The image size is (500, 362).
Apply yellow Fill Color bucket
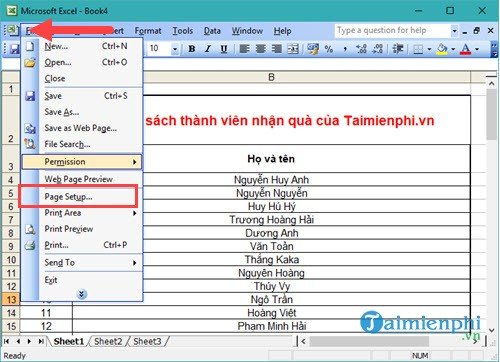[x=442, y=49]
